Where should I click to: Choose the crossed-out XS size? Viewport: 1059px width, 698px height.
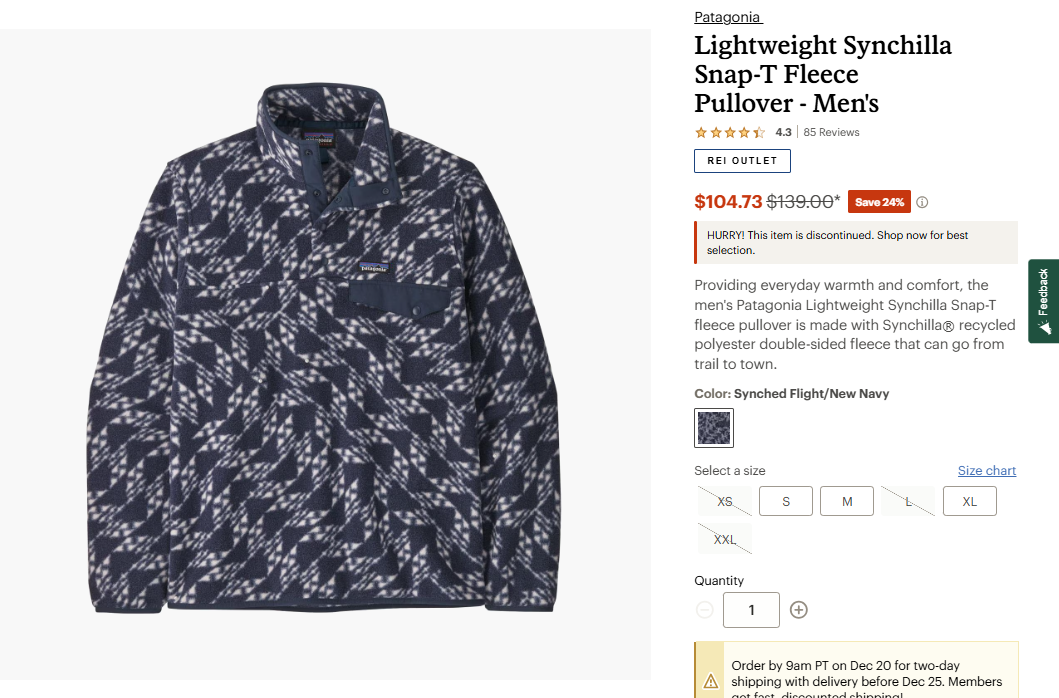(725, 501)
